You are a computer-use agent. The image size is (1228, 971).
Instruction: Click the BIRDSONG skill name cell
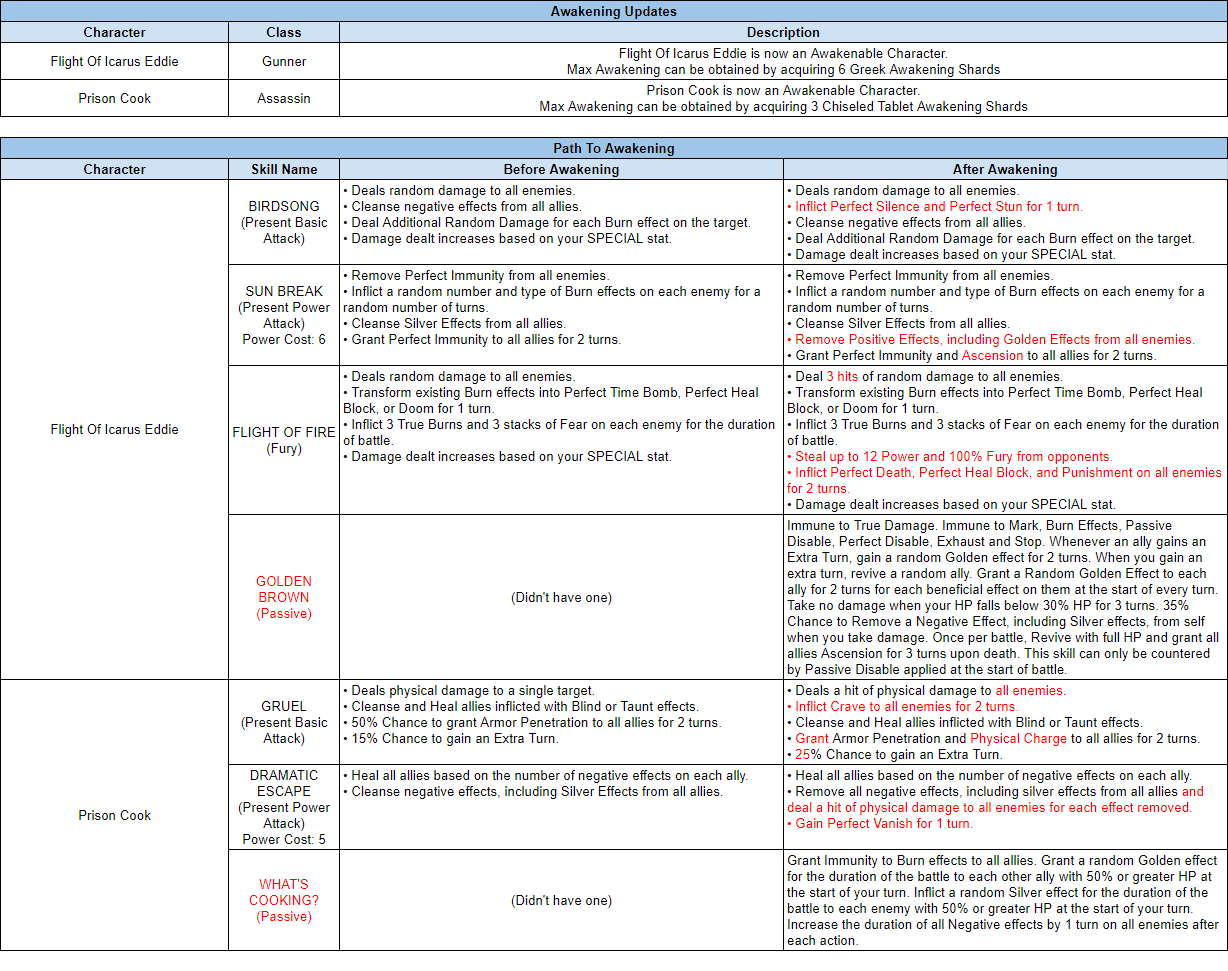click(284, 222)
